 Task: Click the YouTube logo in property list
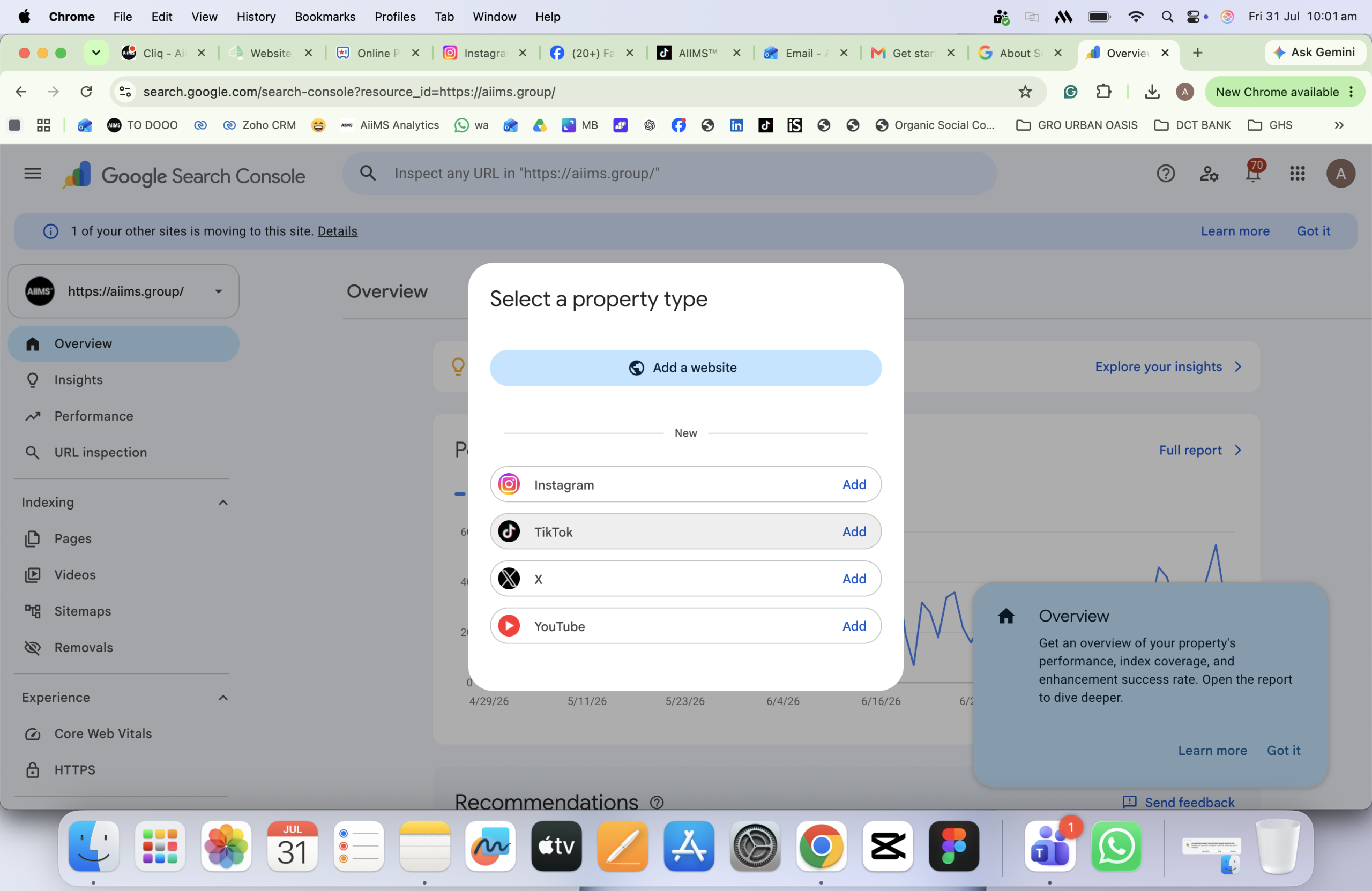509,626
